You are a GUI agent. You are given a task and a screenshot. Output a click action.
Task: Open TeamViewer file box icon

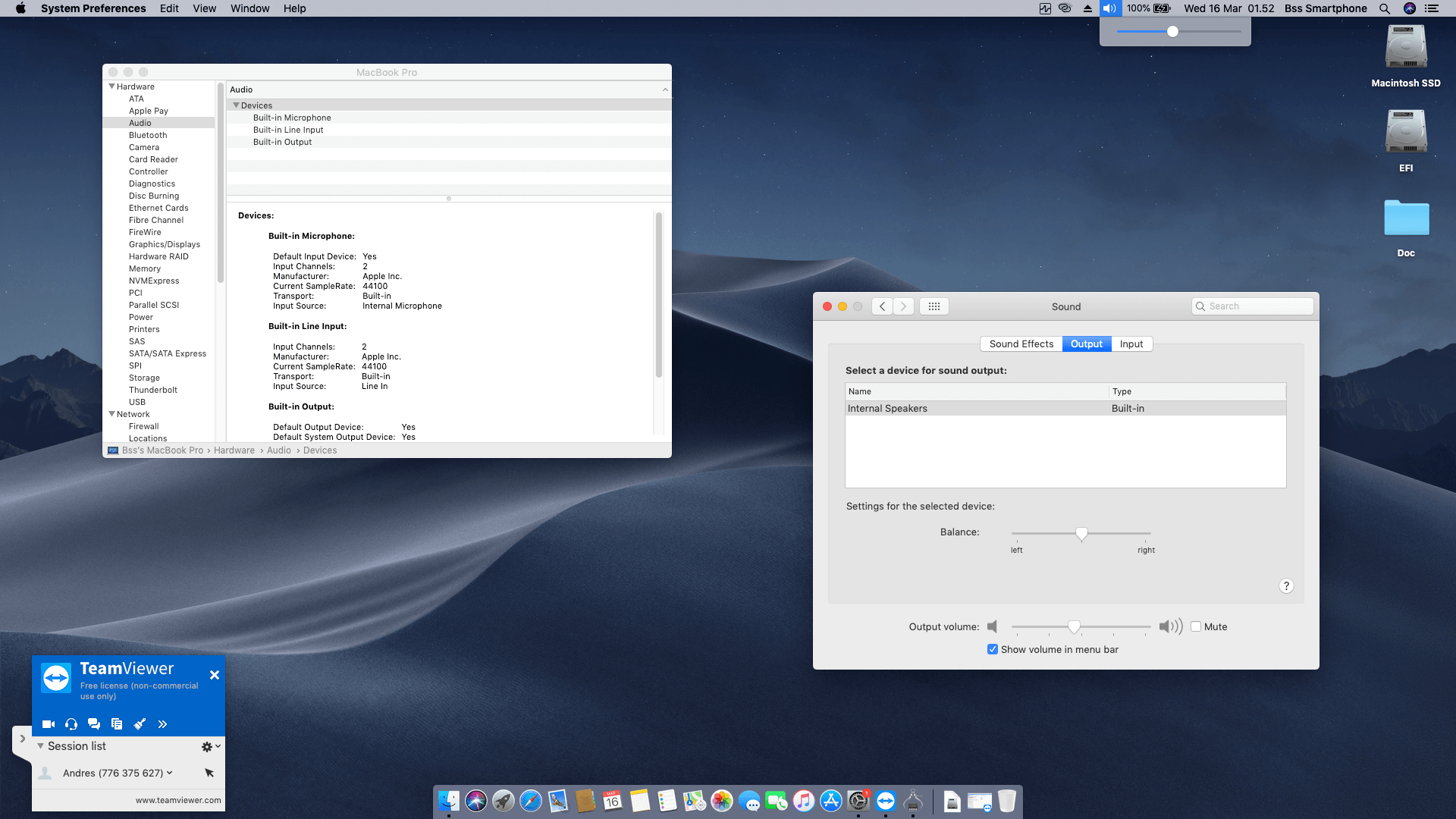pos(117,724)
